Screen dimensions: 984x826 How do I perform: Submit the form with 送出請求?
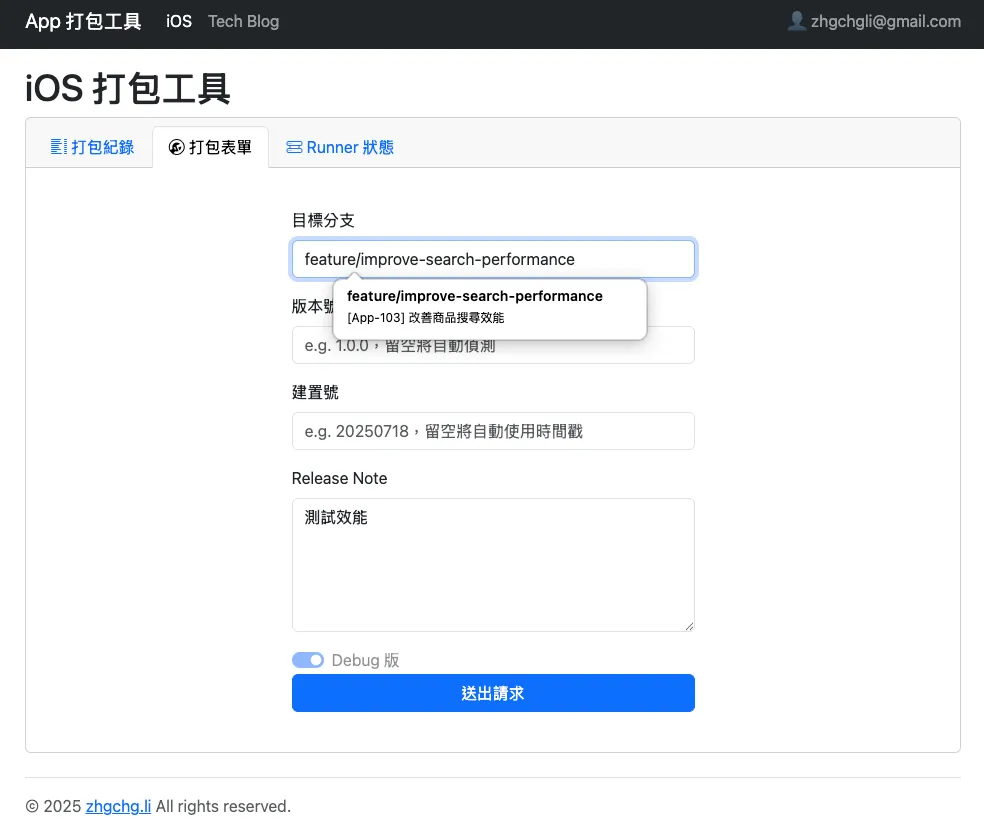pos(492,693)
